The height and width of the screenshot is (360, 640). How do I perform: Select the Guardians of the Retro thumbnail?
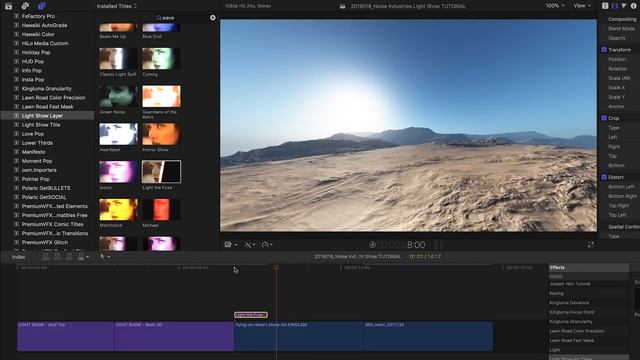point(161,96)
